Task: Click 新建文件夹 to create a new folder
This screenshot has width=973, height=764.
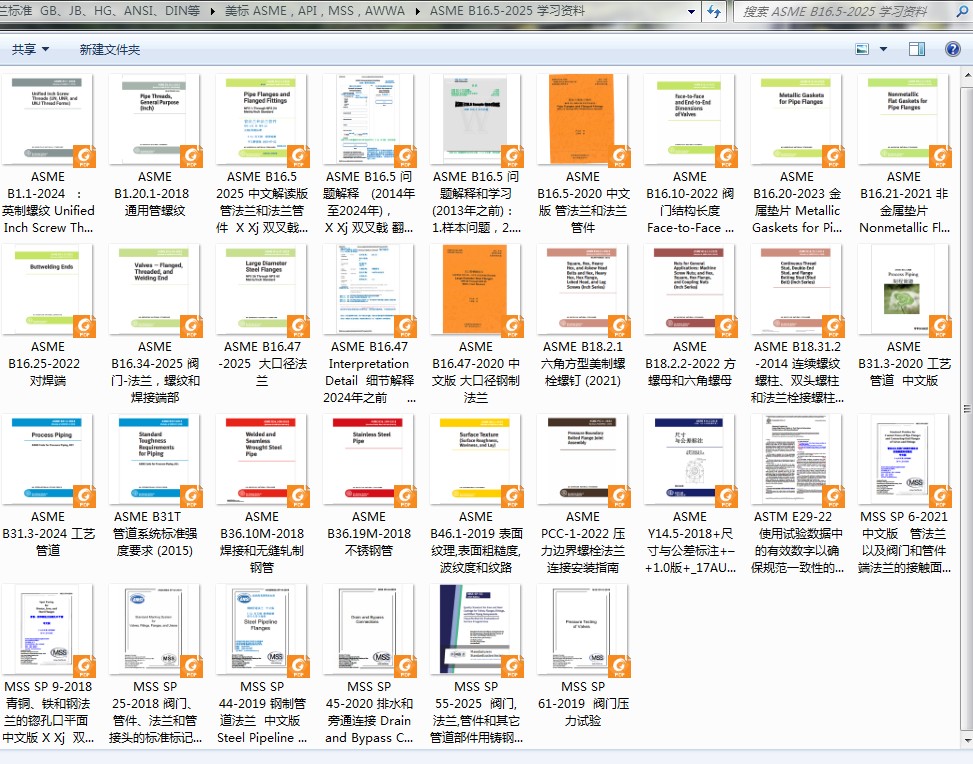Action: pos(110,49)
